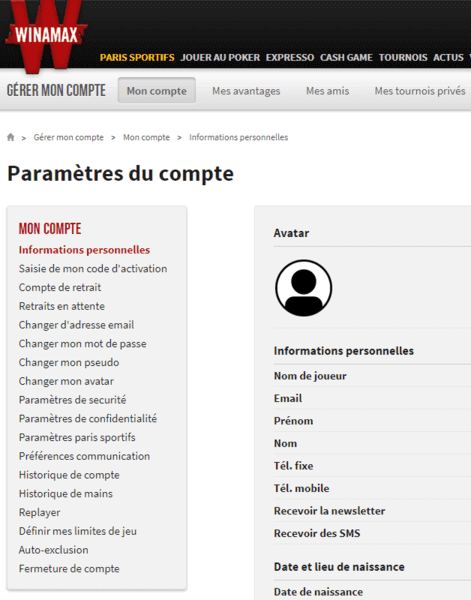Open Auto-exclusion page
Viewport: 471px width, 600px height.
point(54,550)
